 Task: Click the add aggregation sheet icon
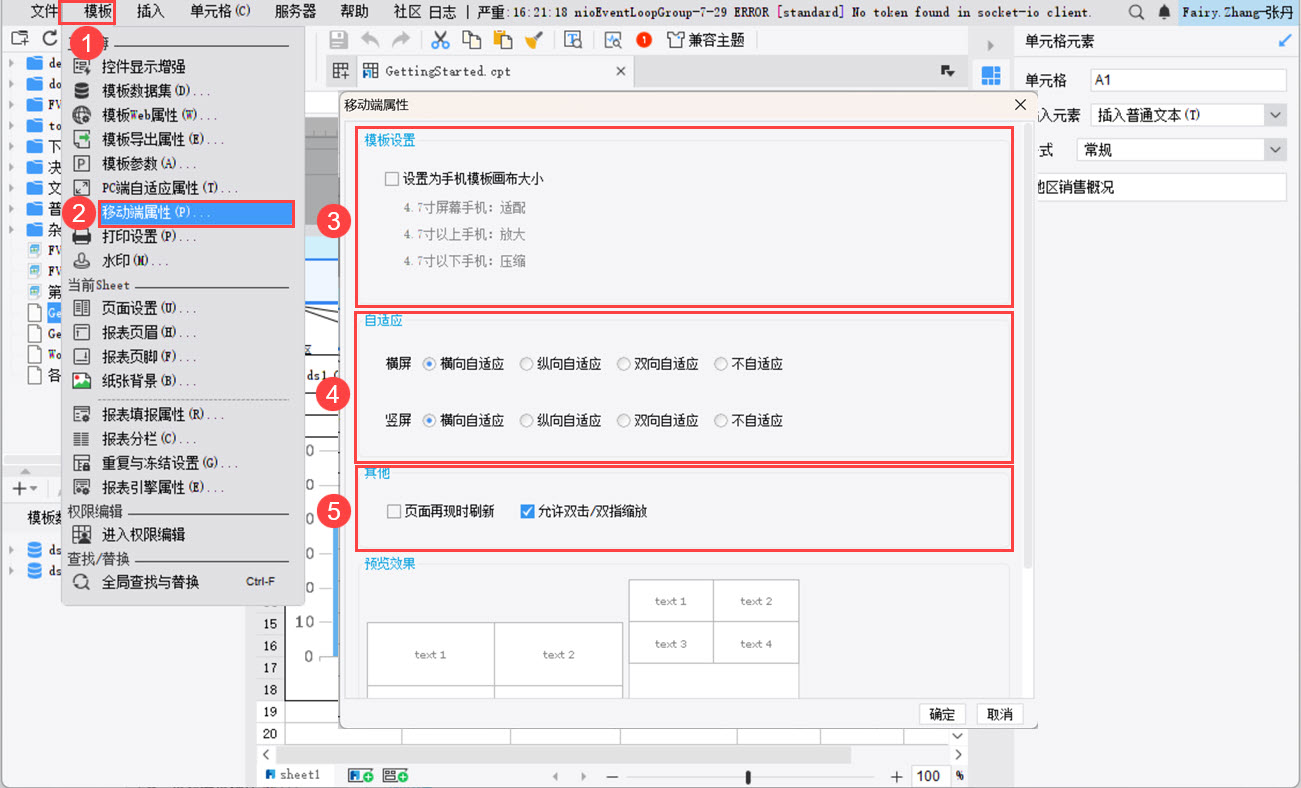point(396,775)
